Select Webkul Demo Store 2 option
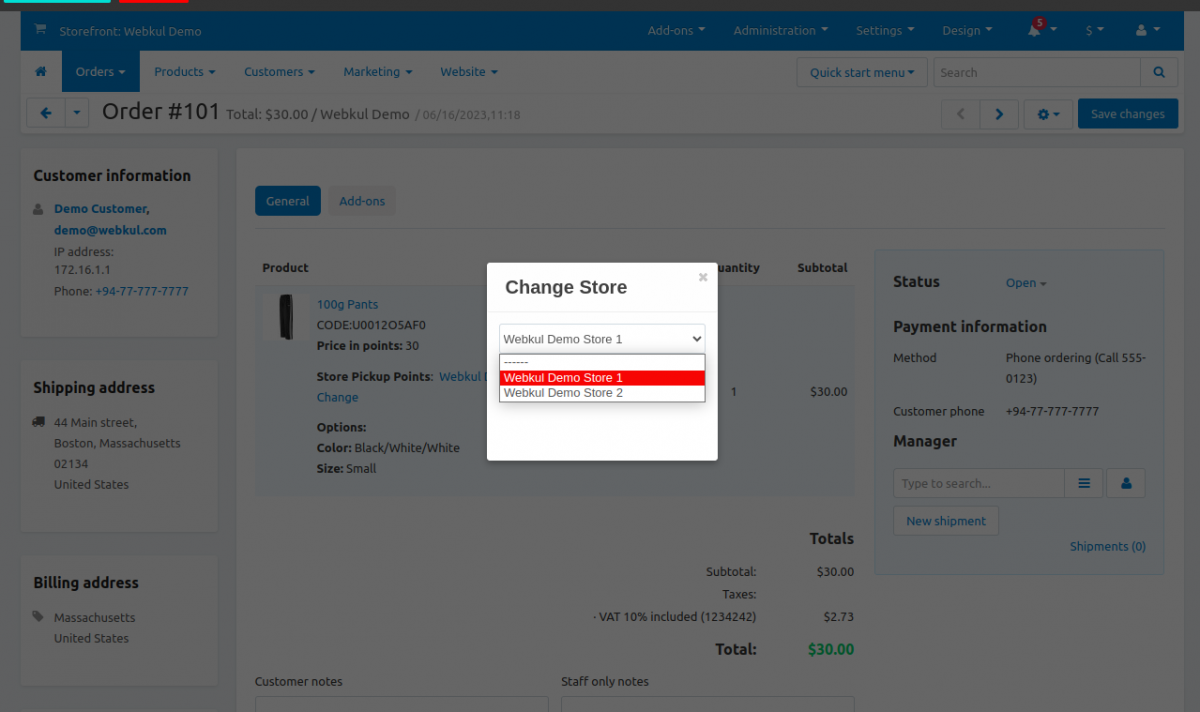Screen dimensions: 1200x712 click(x=602, y=393)
